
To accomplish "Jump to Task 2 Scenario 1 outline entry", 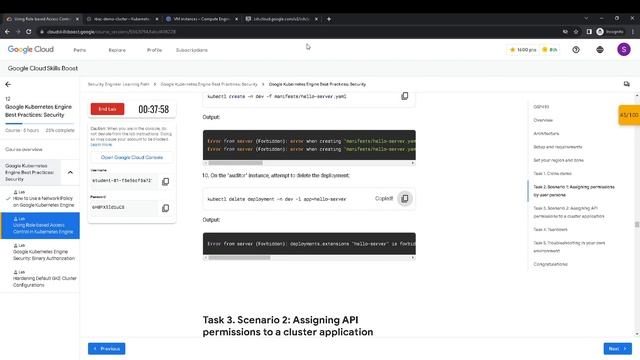I will tap(574, 191).
